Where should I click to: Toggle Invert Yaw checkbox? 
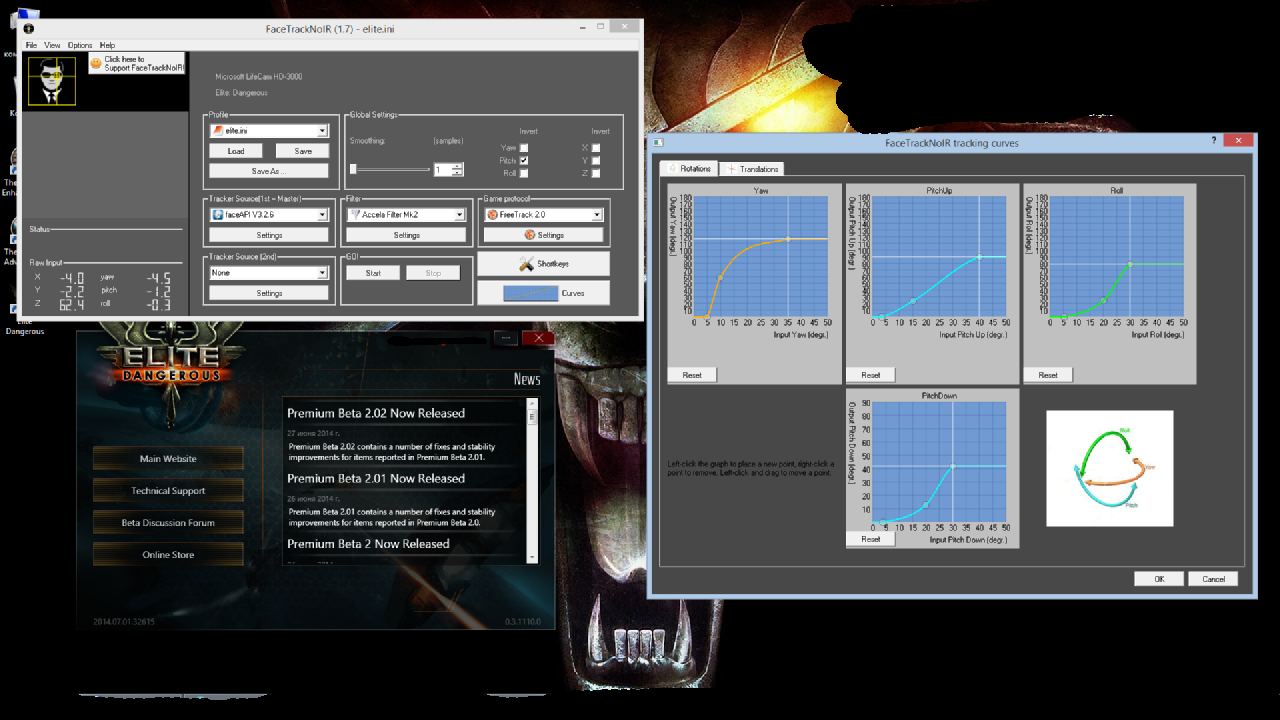pyautogui.click(x=524, y=148)
